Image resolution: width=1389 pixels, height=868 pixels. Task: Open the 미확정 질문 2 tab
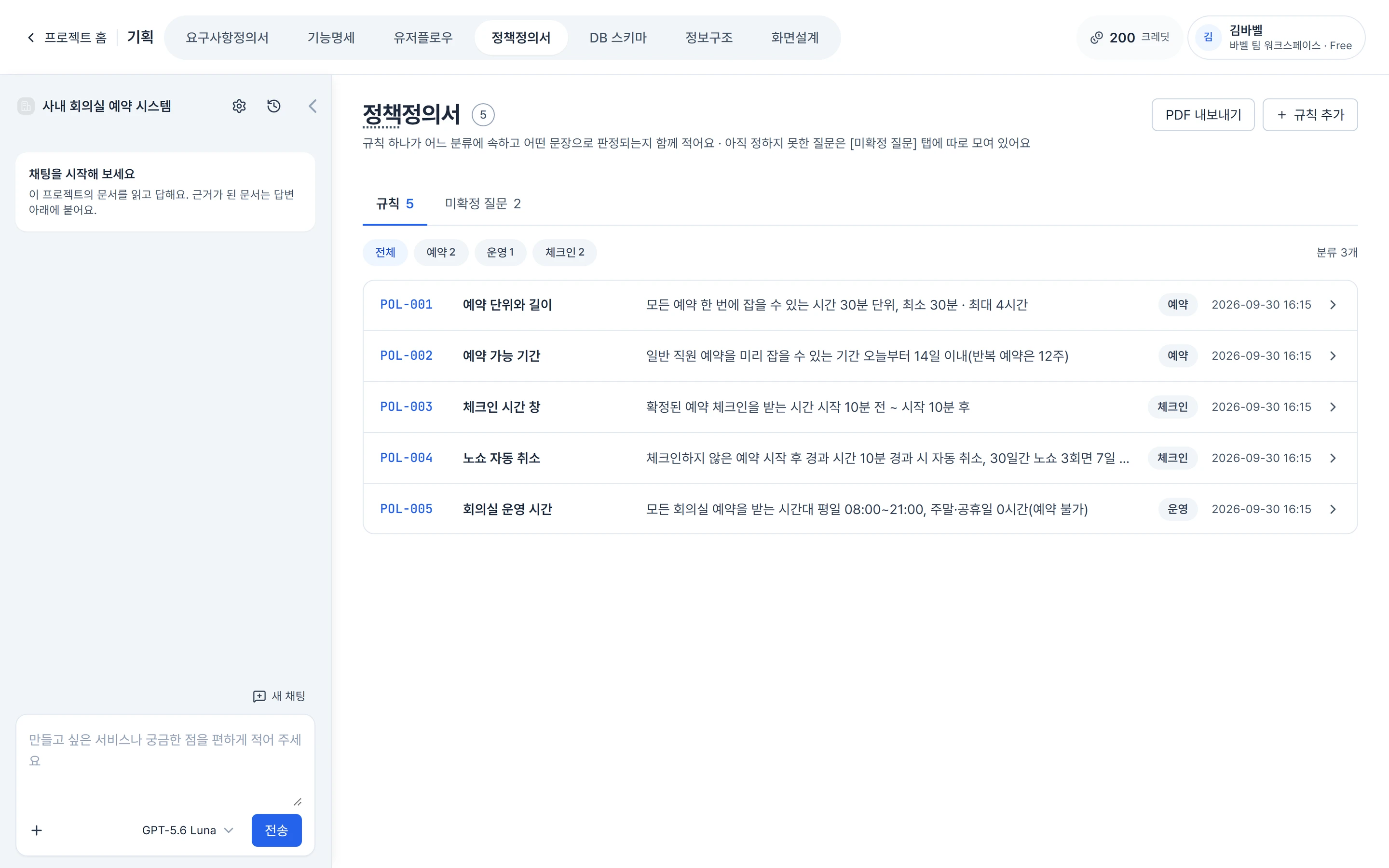click(x=483, y=204)
